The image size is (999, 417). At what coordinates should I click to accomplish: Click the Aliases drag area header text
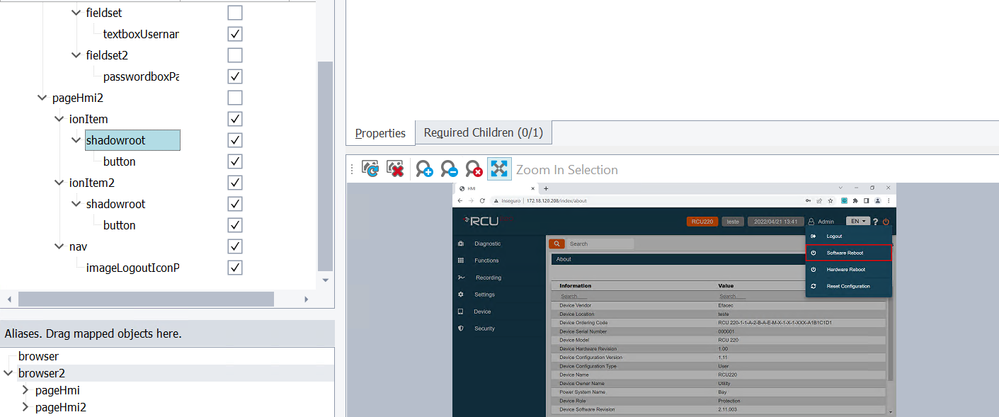point(93,334)
